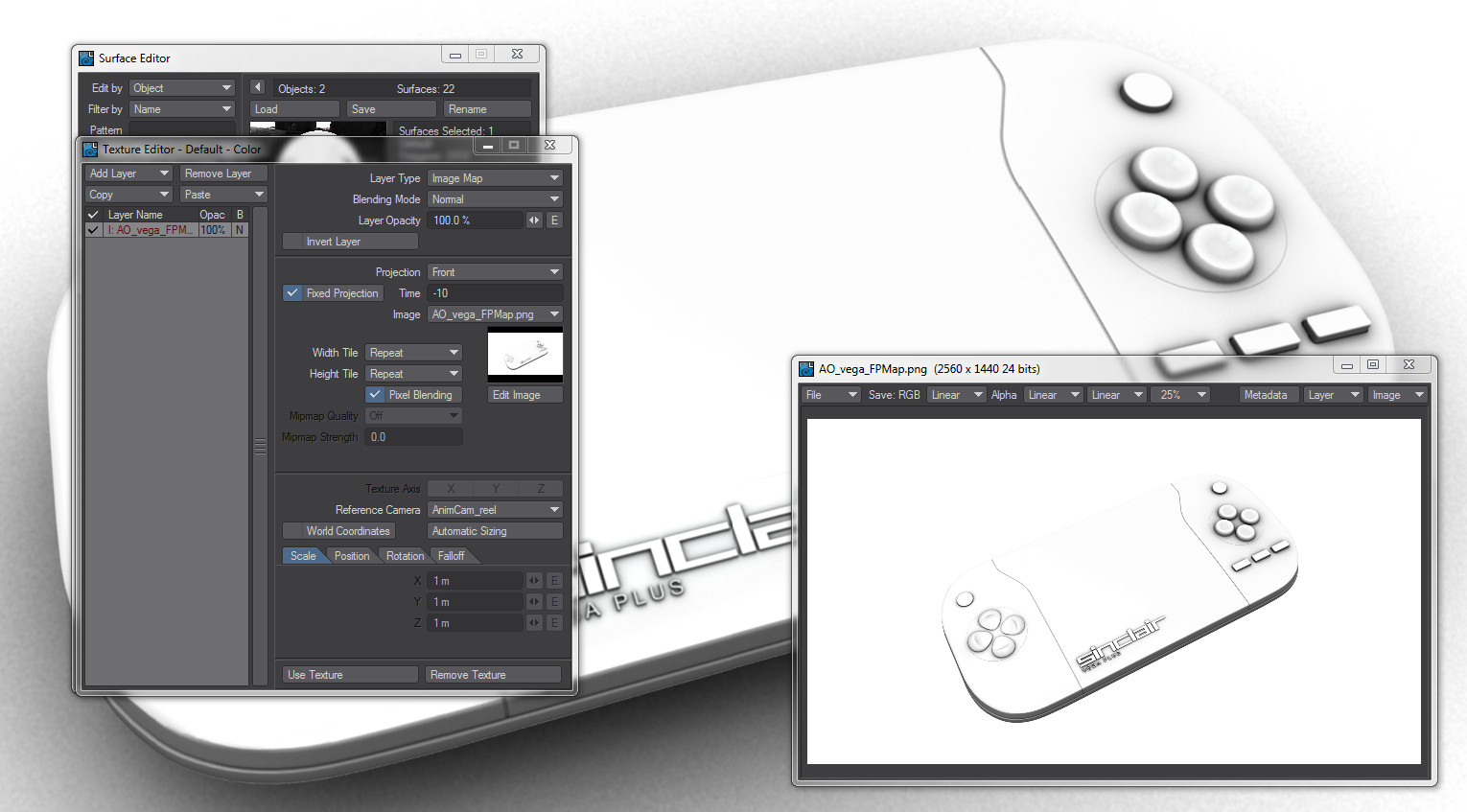The height and width of the screenshot is (812, 1467).
Task: Toggle the Layer Name header checkmark
Action: 93,215
